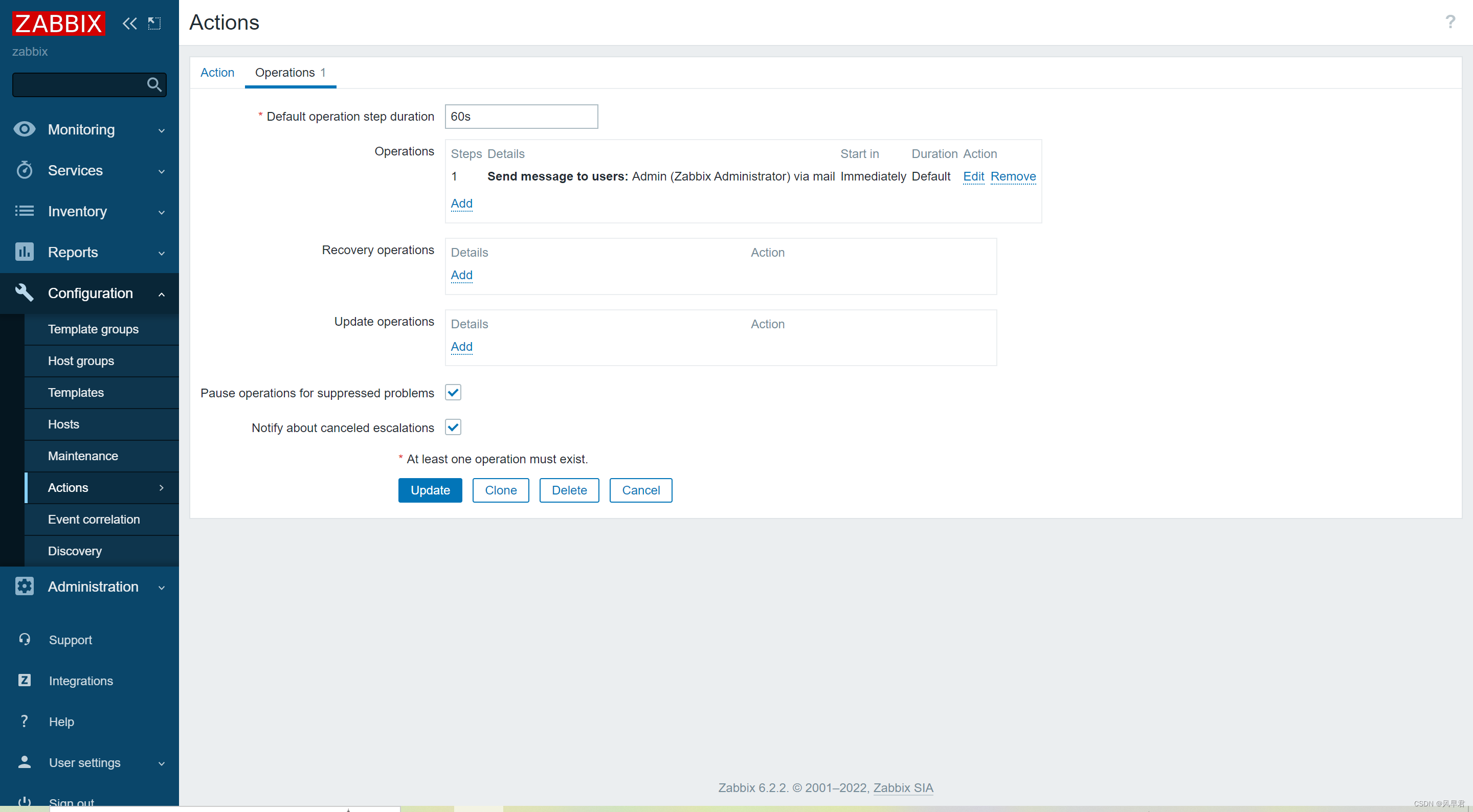
Task: Click the help question mark top right
Action: [x=1449, y=22]
